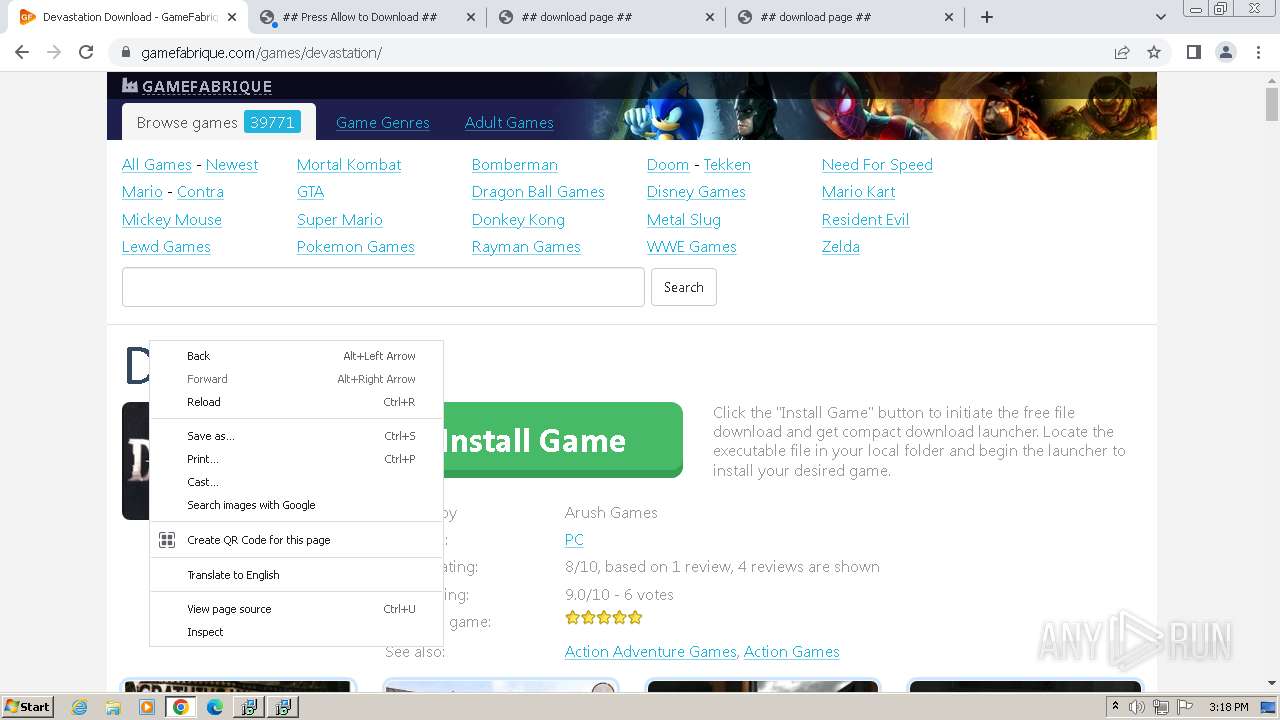Screen dimensions: 1280x720
Task: Click the QR code icon in context menu
Action: coord(167,540)
